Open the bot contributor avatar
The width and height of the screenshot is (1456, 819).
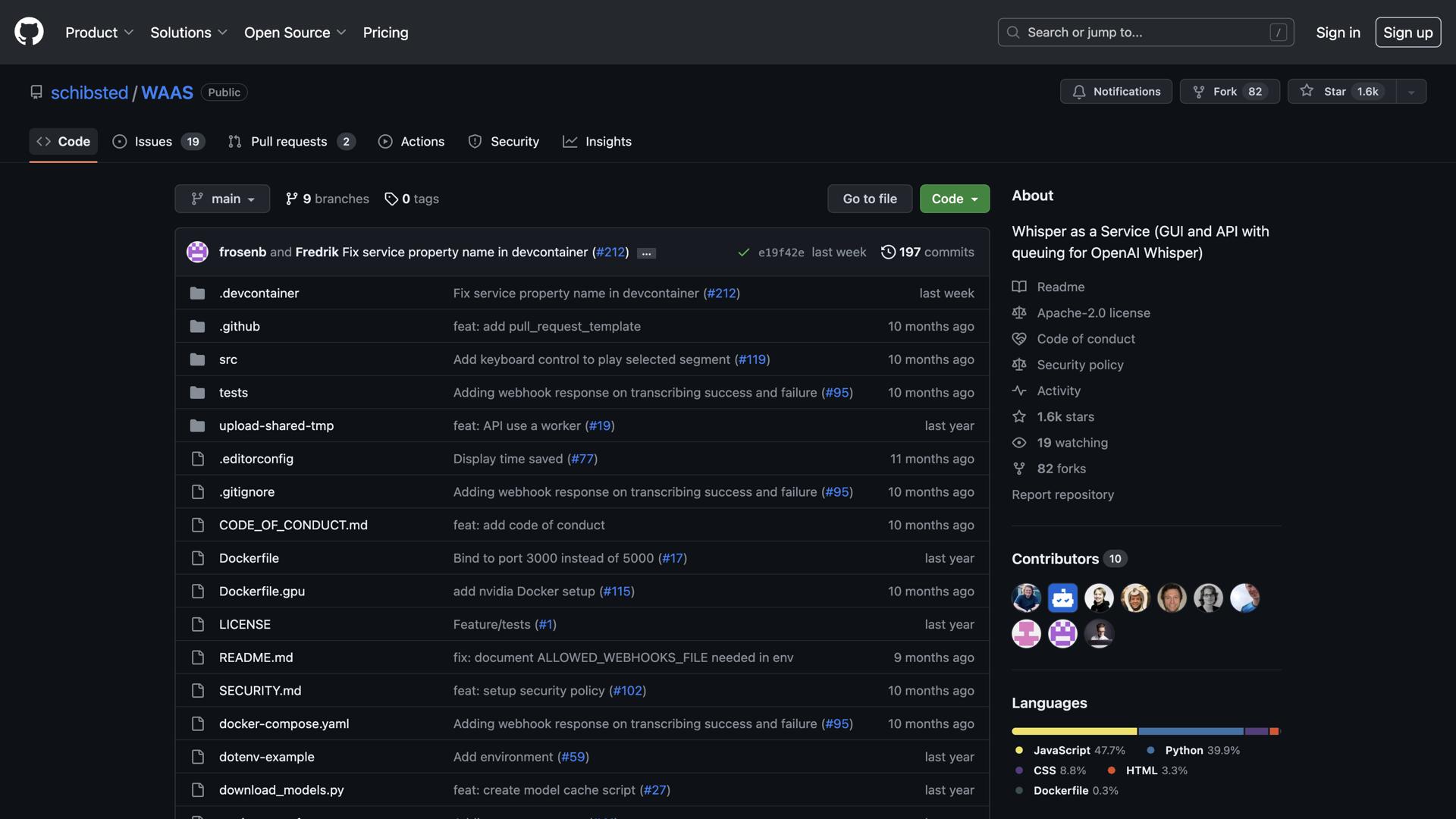coord(1062,598)
